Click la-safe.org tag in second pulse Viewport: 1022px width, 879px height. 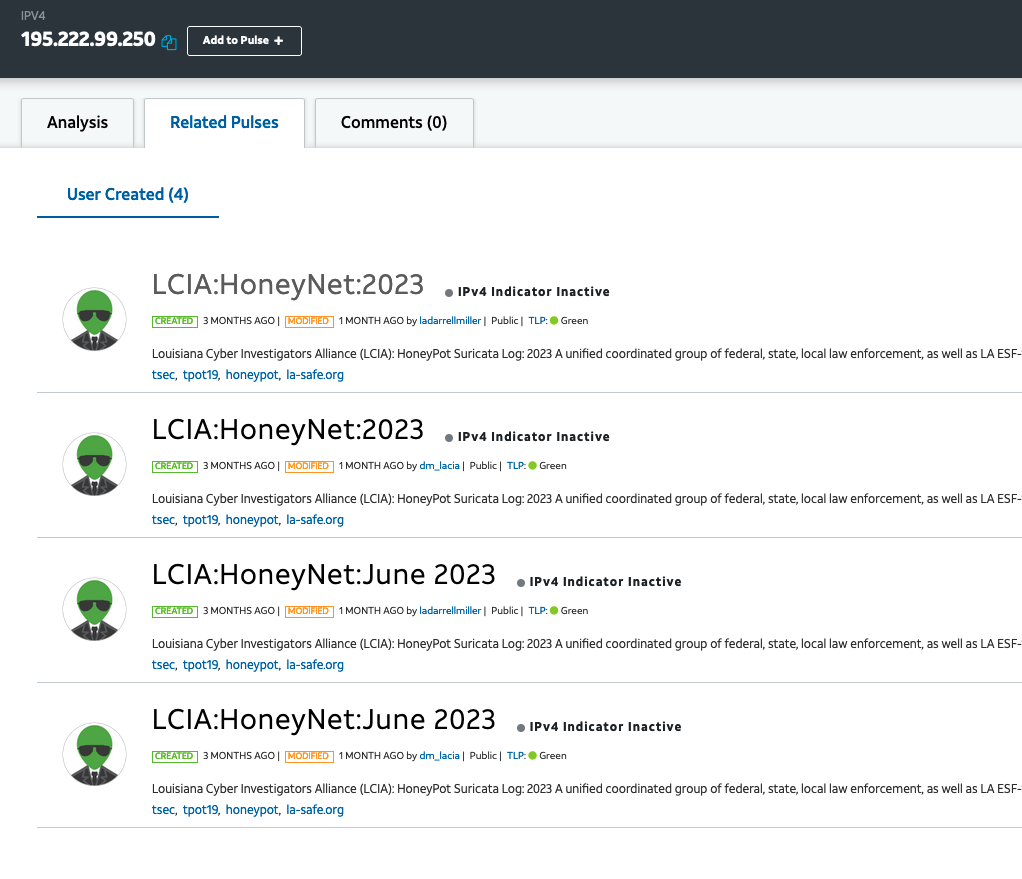coord(315,520)
